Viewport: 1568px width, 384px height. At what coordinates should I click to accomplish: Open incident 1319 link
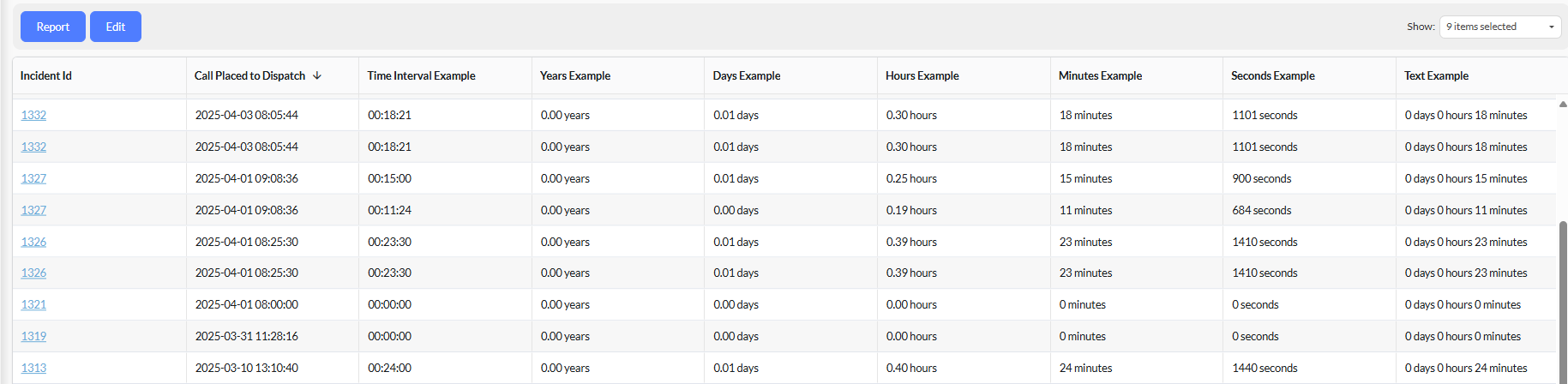pos(33,336)
